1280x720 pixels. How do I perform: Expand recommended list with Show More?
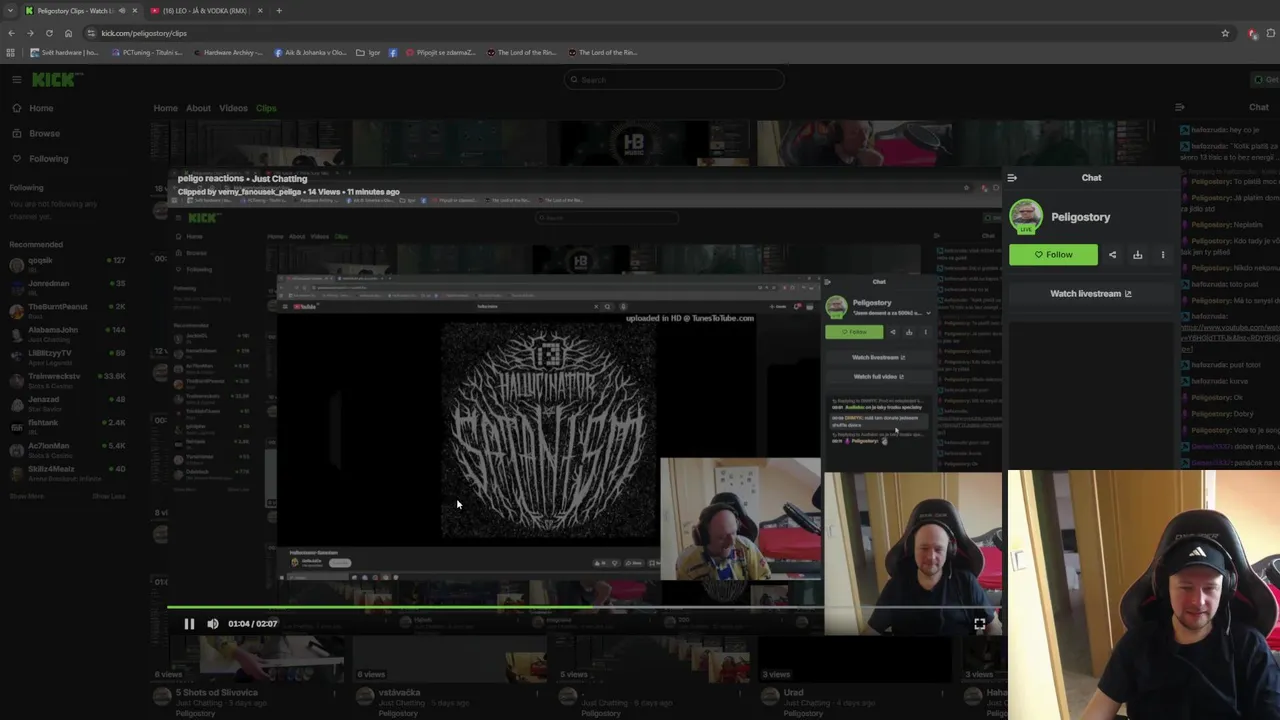coord(27,497)
